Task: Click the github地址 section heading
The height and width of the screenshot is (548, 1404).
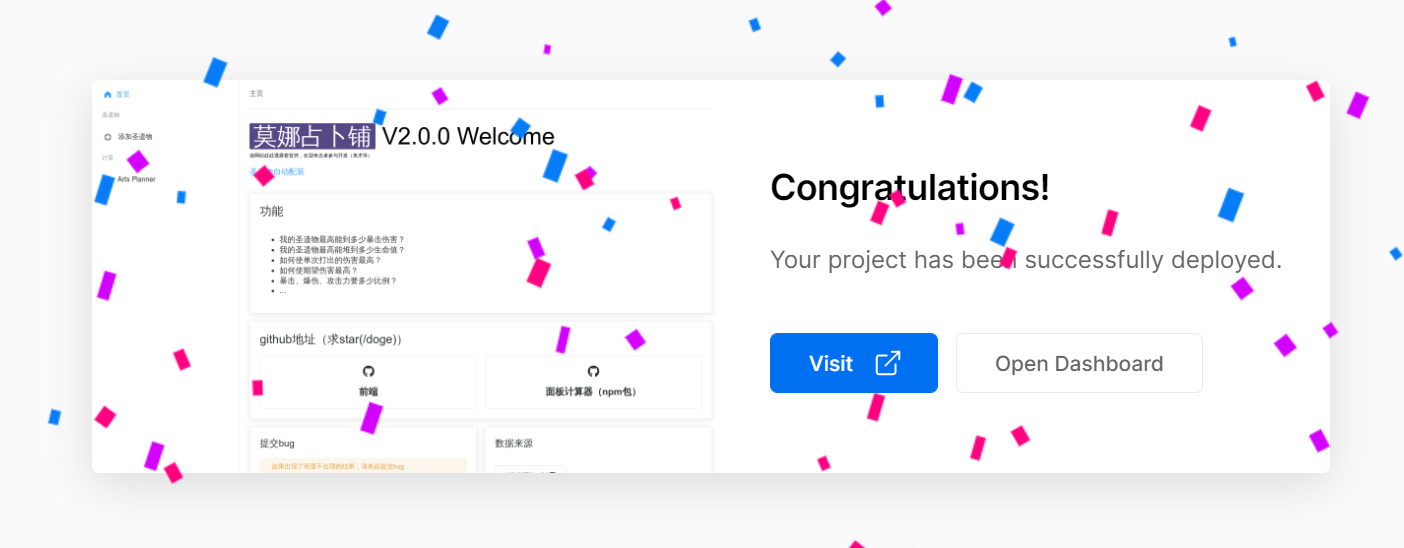Action: 331,340
